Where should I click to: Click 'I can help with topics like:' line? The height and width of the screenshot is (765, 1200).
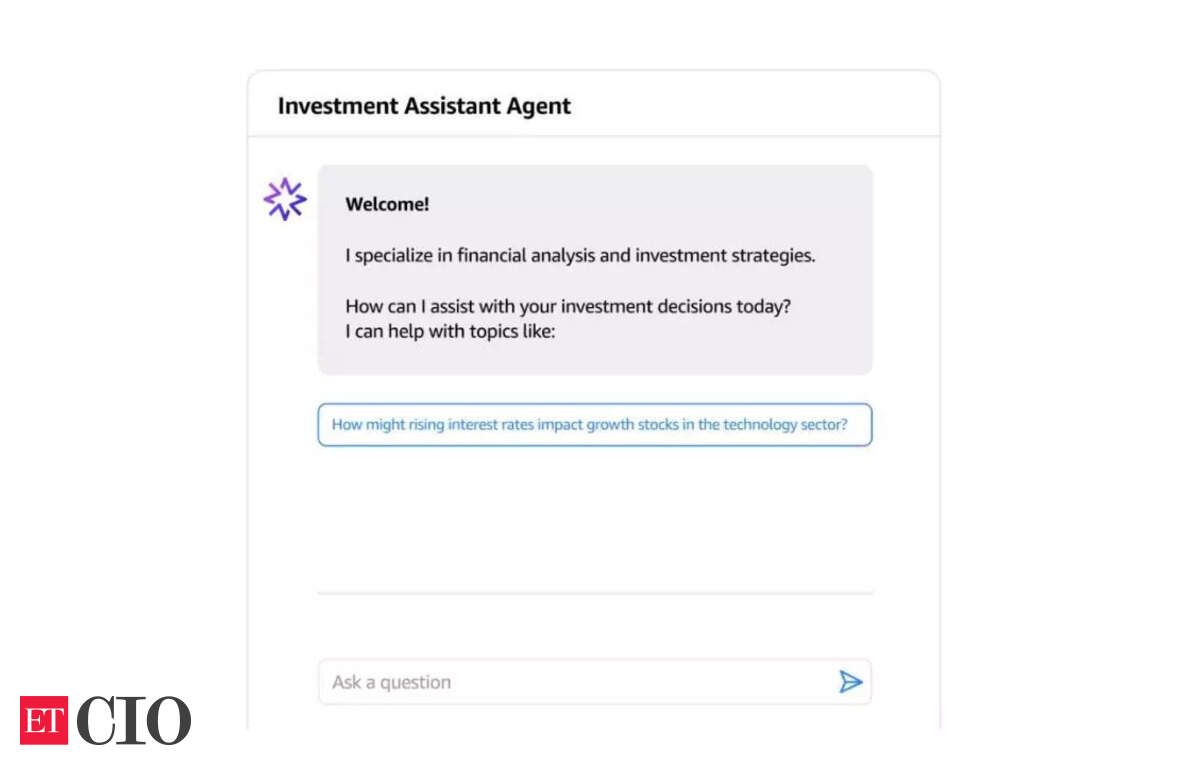[449, 331]
